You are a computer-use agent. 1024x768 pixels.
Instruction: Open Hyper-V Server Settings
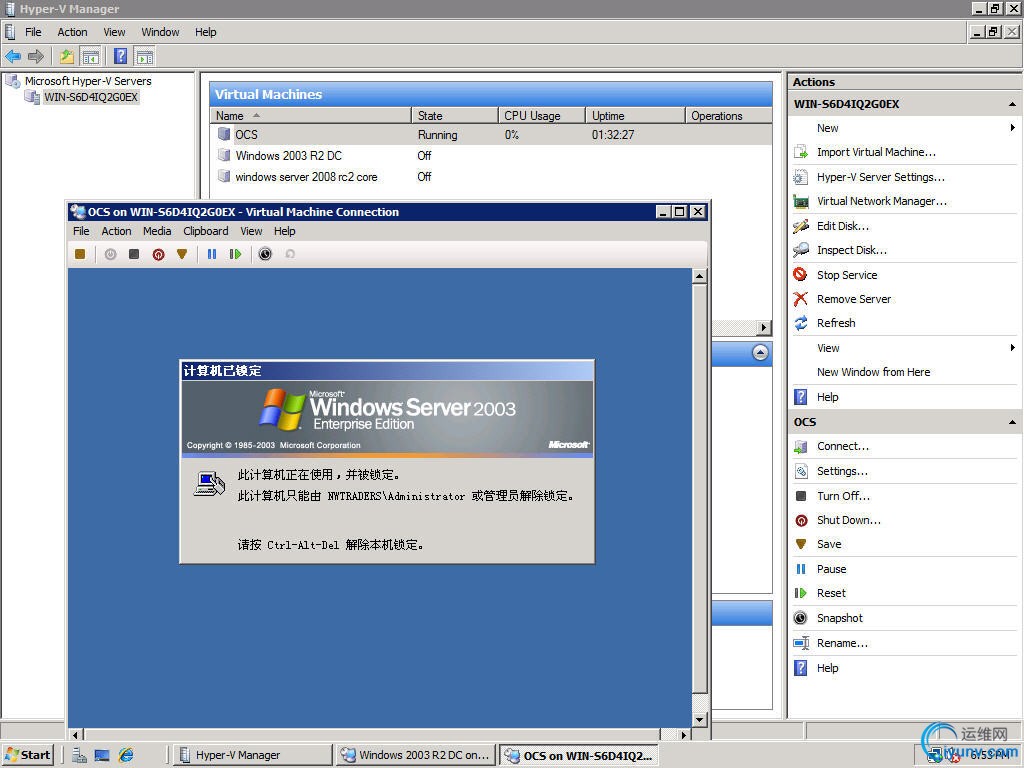pyautogui.click(x=880, y=177)
